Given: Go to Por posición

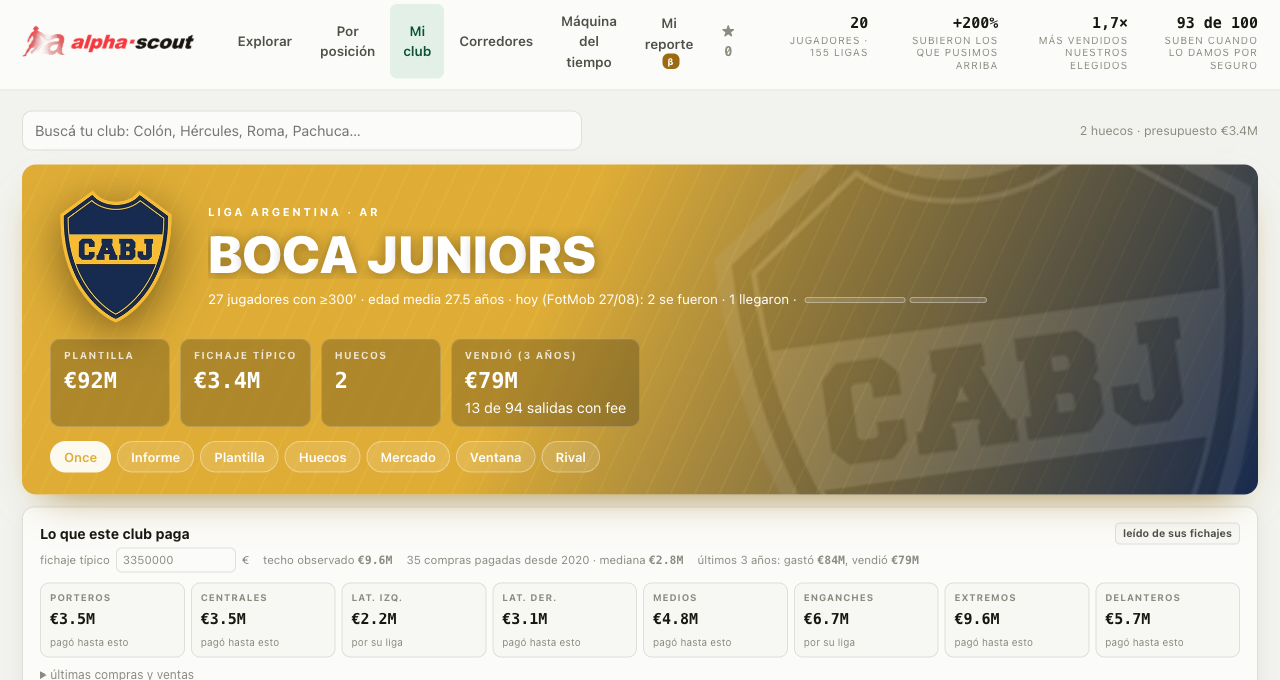Looking at the screenshot, I should tap(348, 41).
